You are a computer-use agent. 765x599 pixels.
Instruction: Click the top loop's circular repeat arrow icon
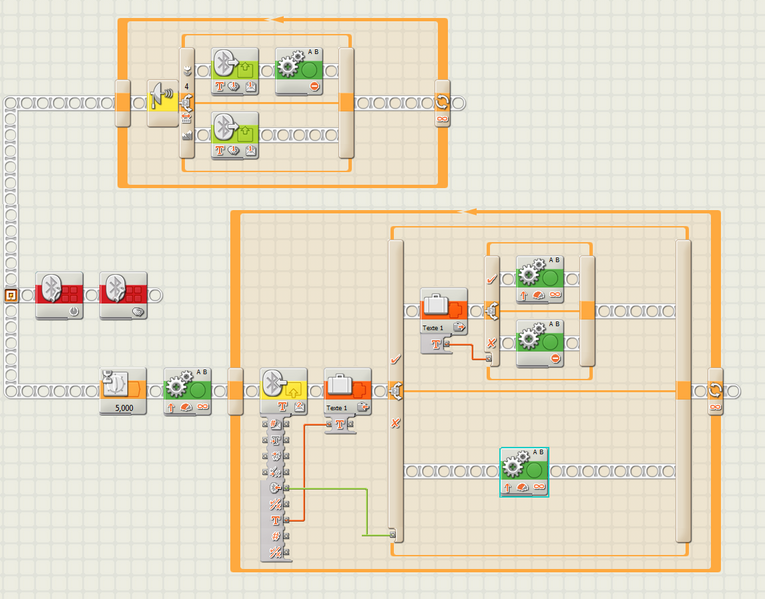(x=442, y=103)
